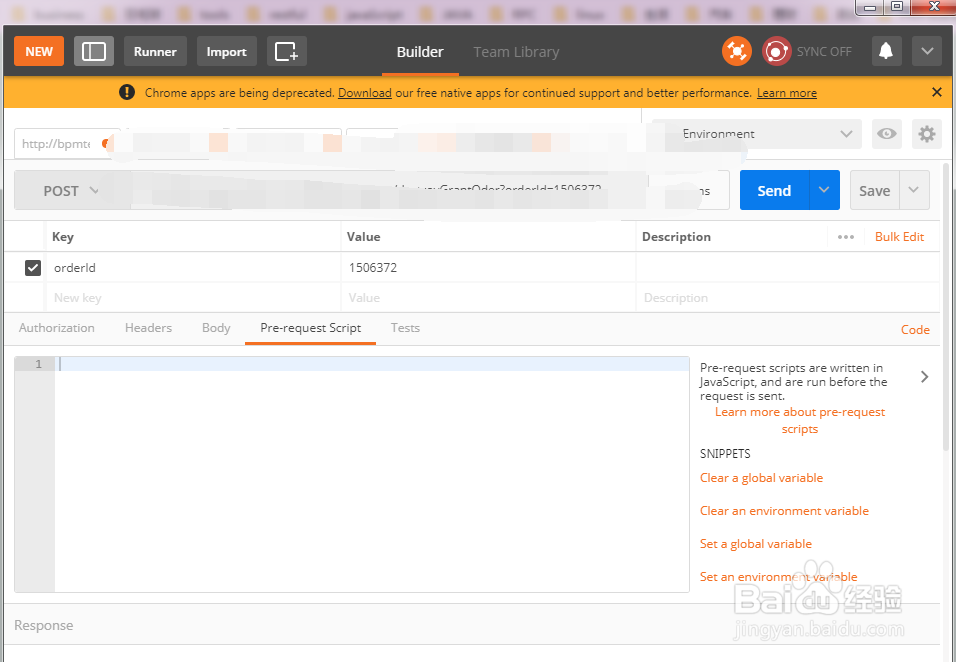
Task: Toggle the sidebar panel icon
Action: tap(94, 51)
